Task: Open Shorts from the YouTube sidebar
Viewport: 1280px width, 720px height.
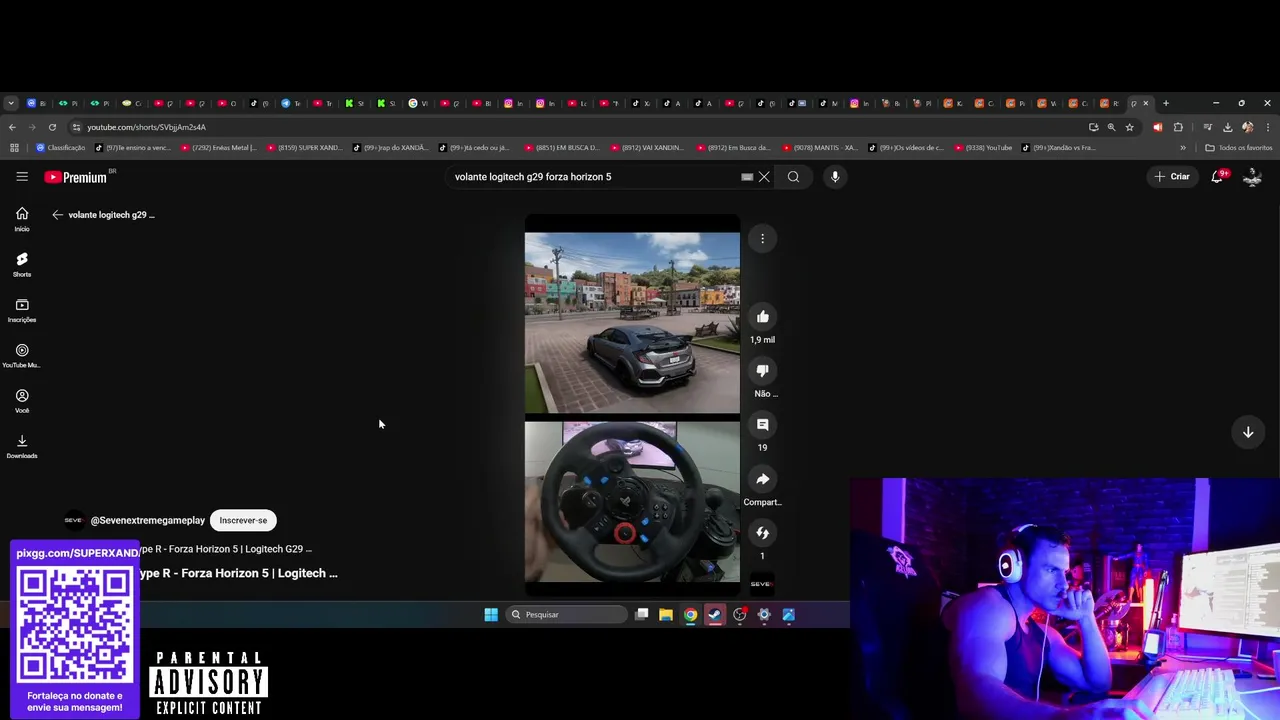Action: pyautogui.click(x=22, y=265)
